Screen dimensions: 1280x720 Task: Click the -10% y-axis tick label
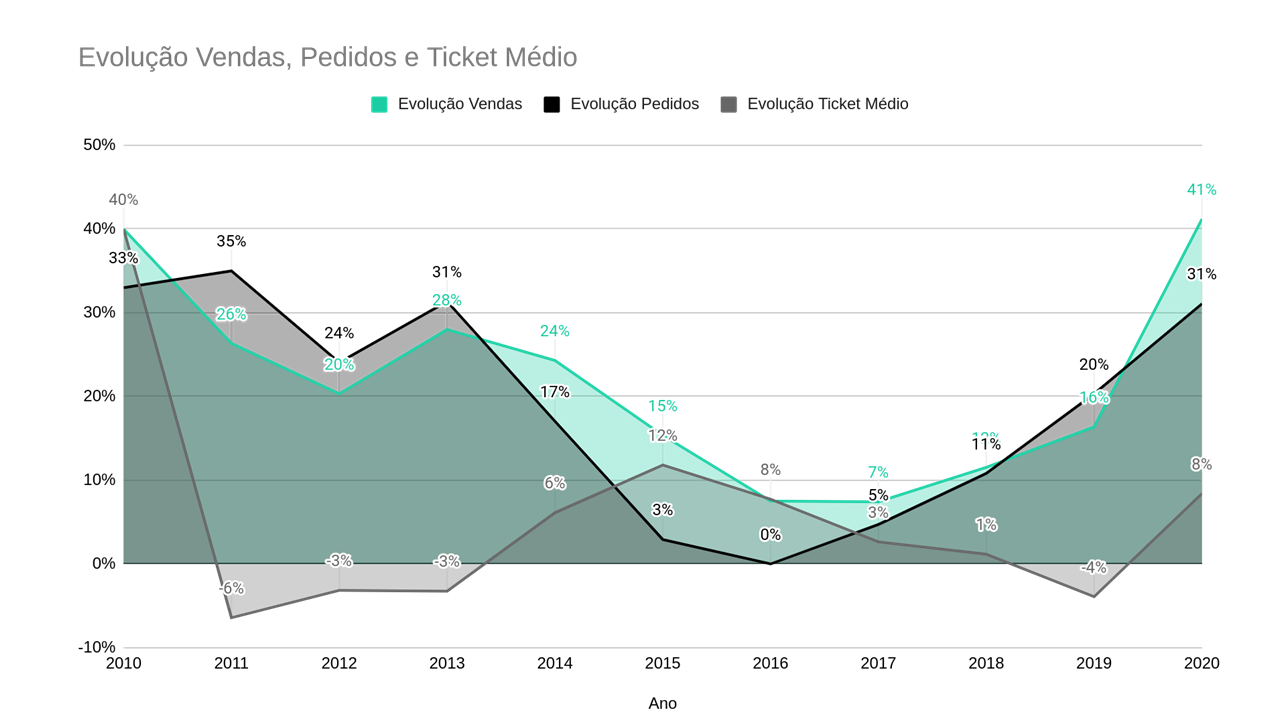pos(97,647)
